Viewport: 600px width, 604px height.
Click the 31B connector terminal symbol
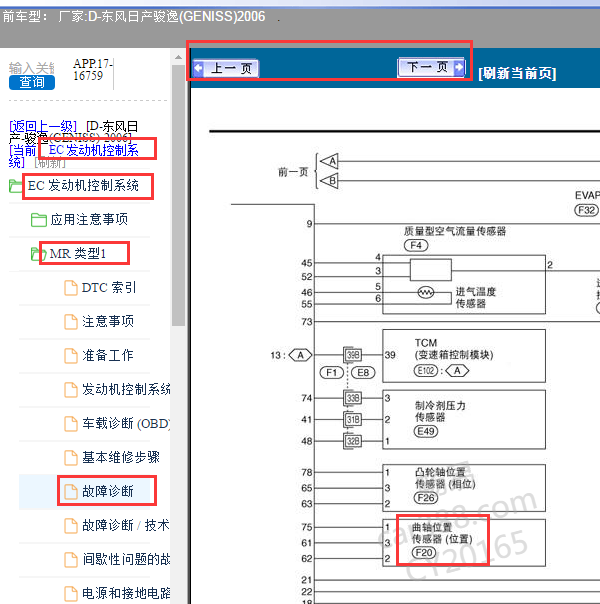(x=352, y=419)
